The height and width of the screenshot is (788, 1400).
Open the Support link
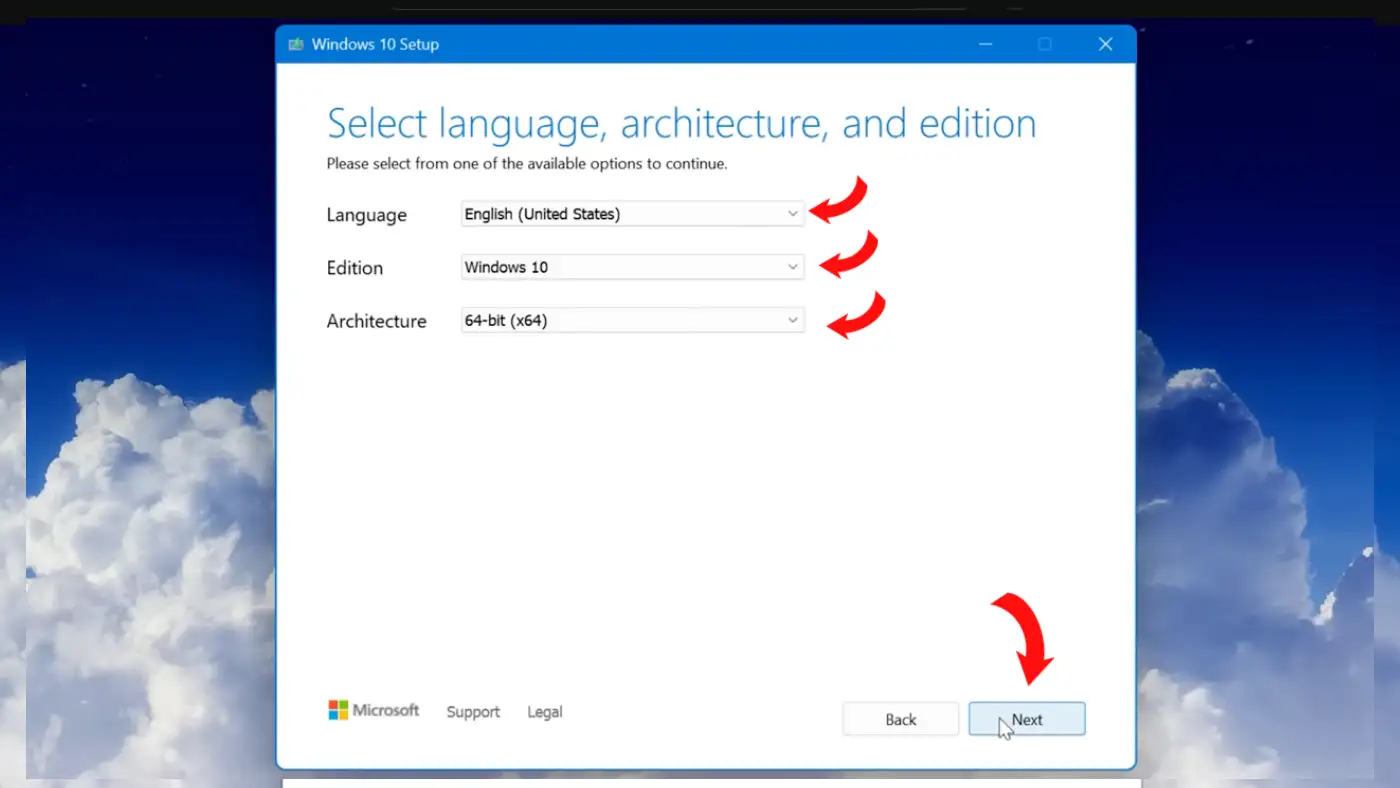coord(473,712)
